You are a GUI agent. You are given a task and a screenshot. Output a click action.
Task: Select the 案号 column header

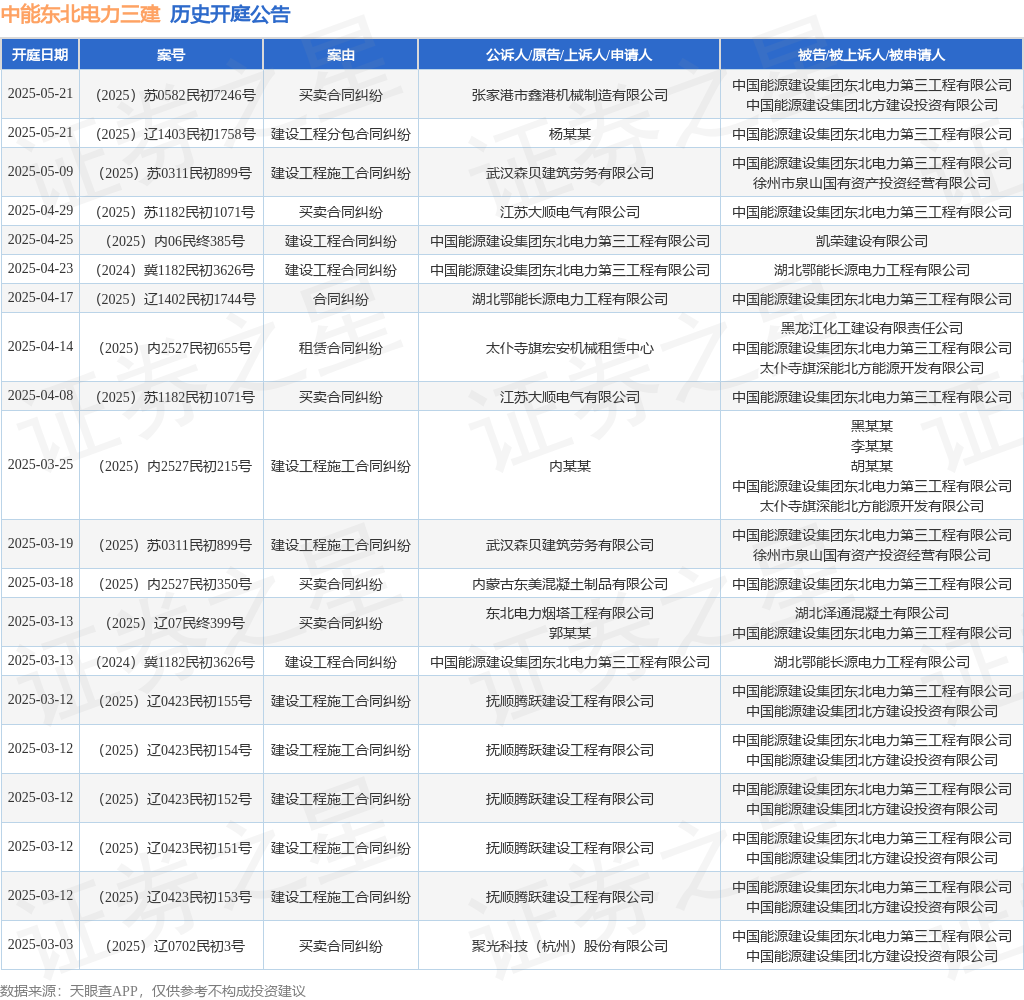[170, 55]
